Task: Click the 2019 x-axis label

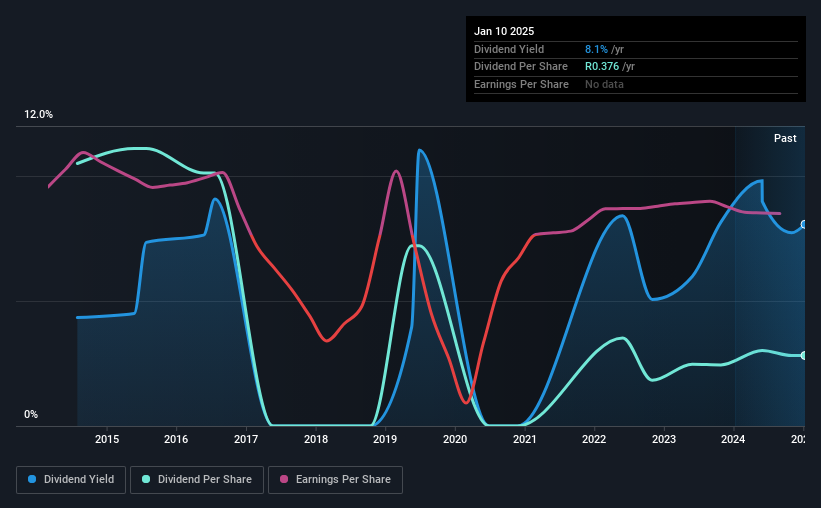Action: (385, 439)
